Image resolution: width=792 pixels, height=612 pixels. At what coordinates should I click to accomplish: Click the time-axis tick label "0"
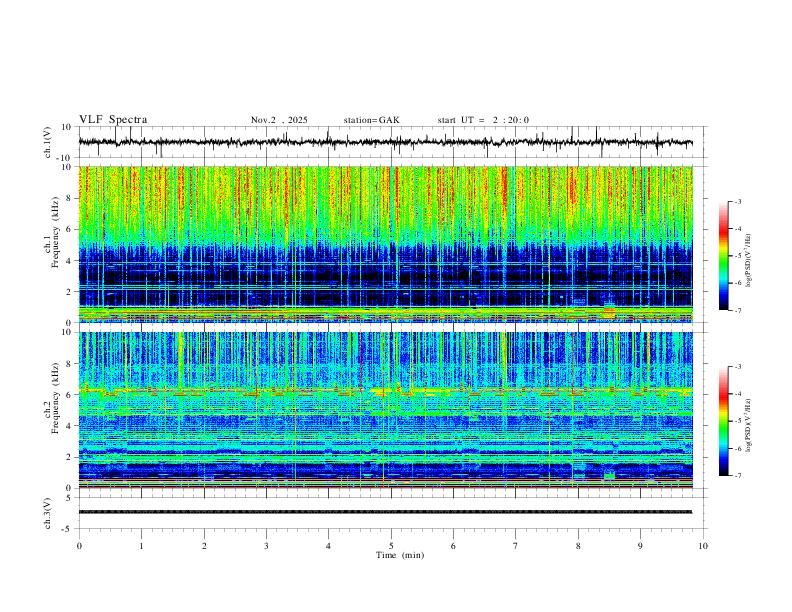click(79, 546)
